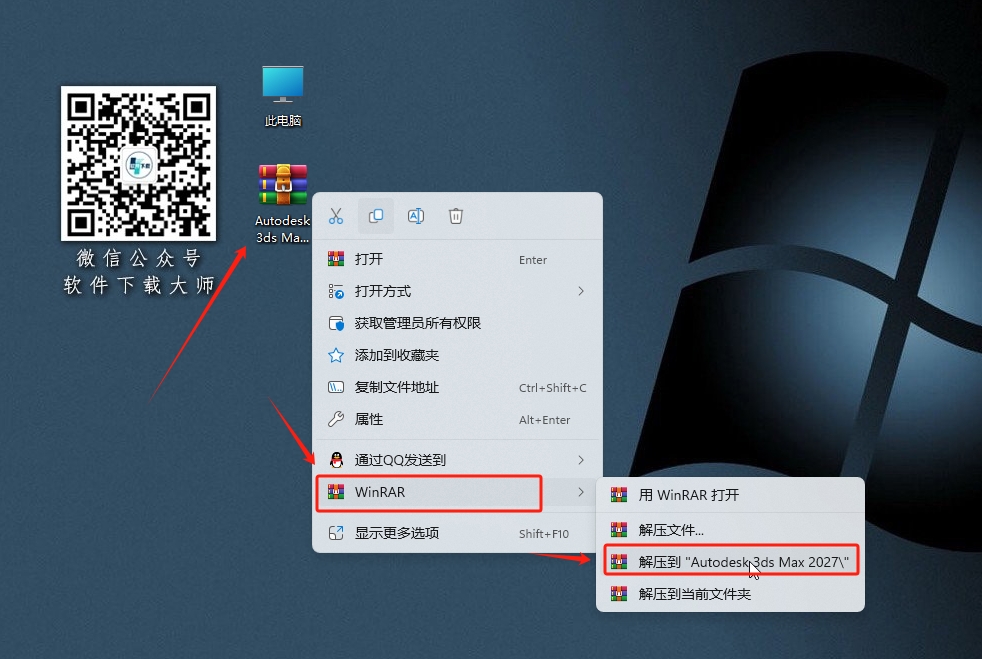Click the link icon on 复制文件地址

337,387
